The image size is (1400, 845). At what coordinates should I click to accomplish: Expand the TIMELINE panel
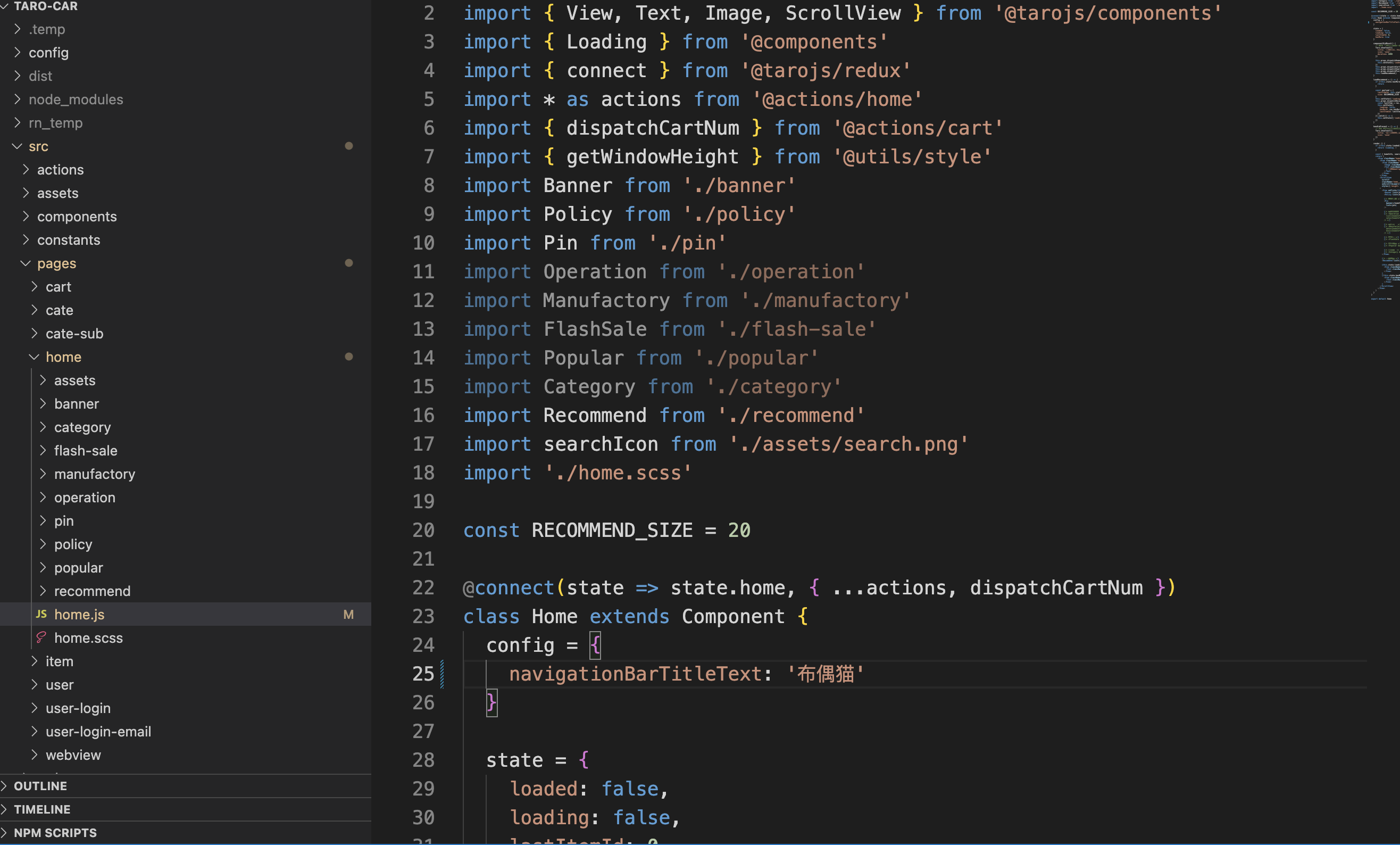coord(185,809)
